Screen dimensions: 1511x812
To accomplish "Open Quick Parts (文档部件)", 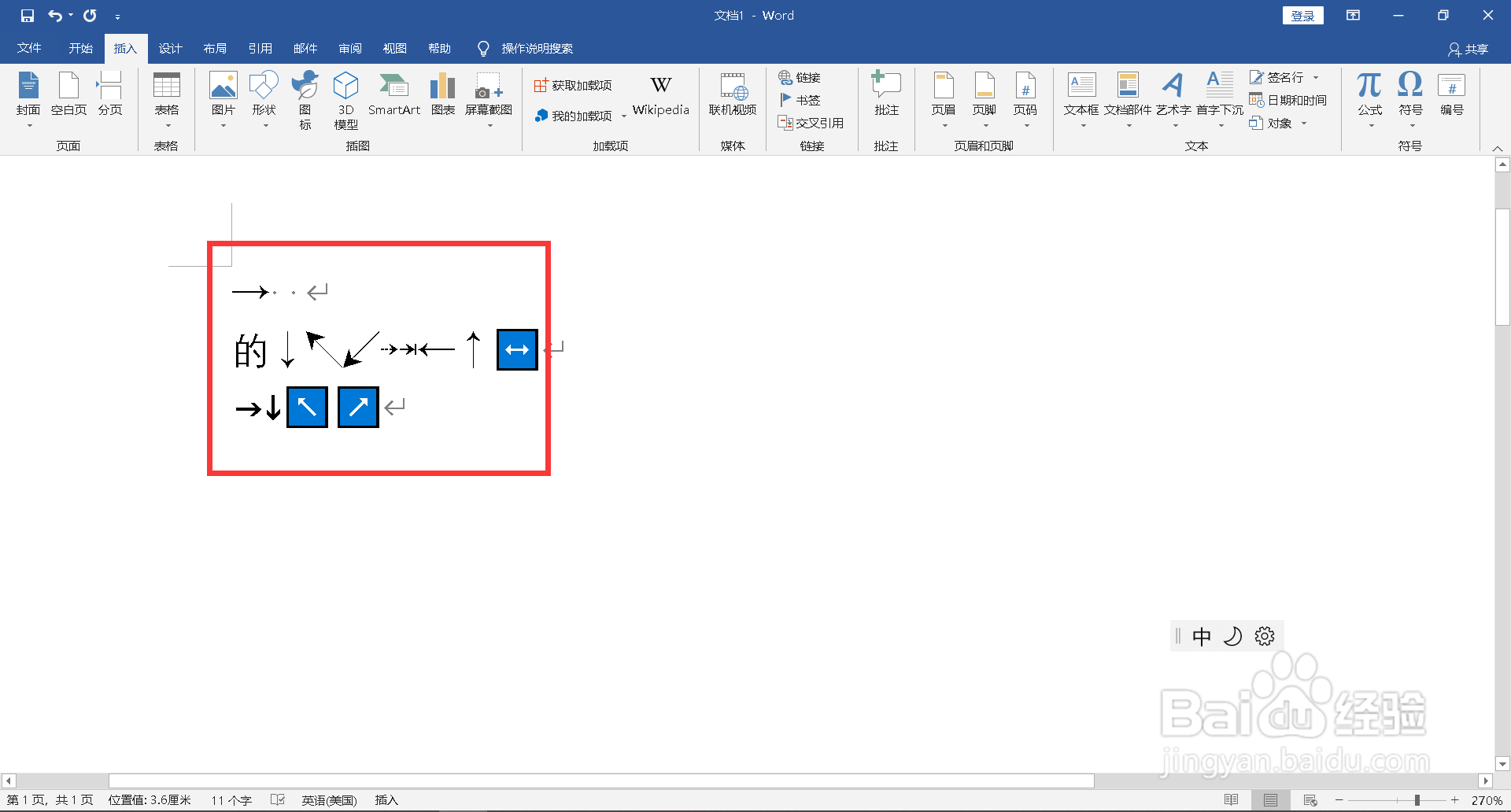I will [x=1128, y=100].
